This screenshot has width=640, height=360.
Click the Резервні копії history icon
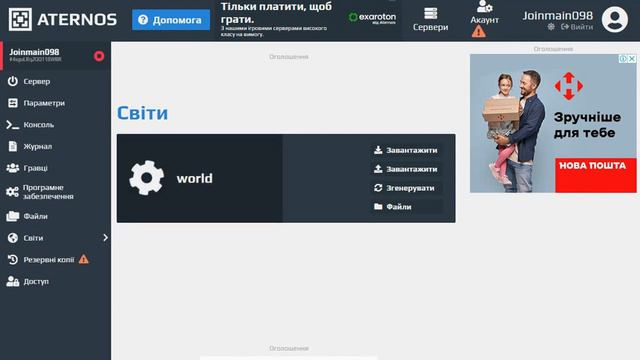click(13, 260)
